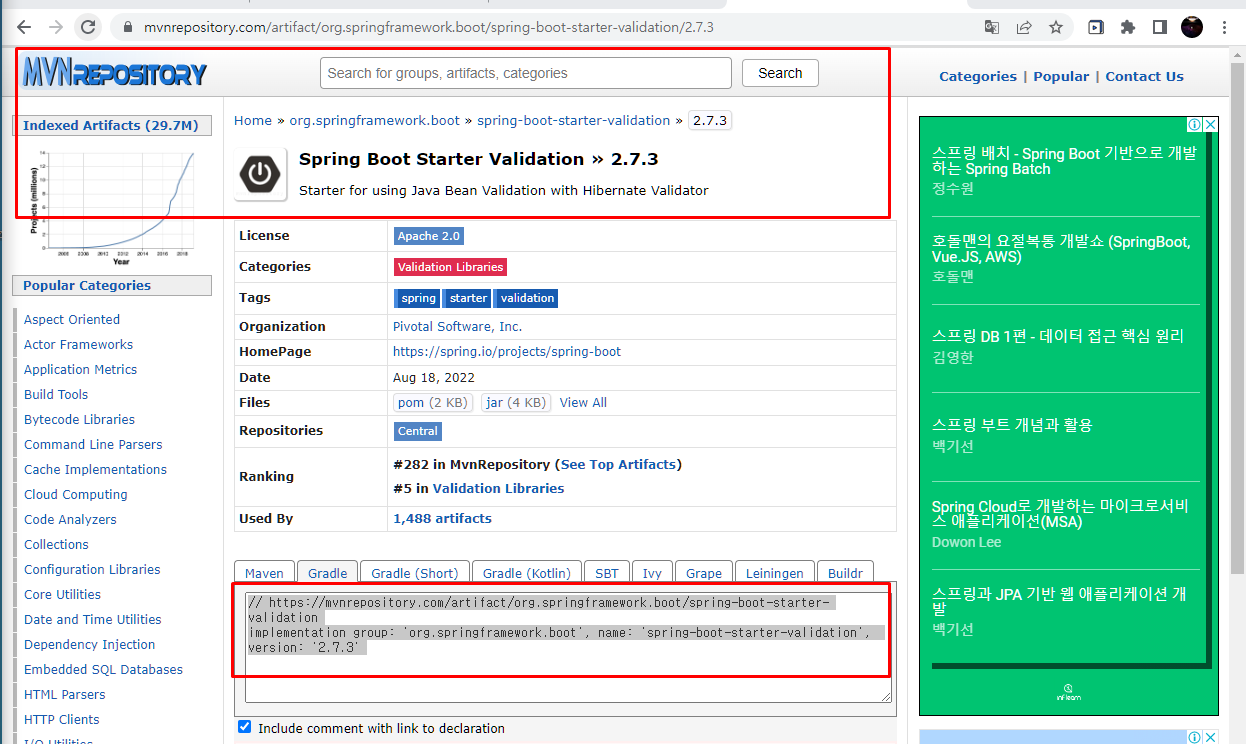Go to Home breadcrumb link
Image resolution: width=1246 pixels, height=744 pixels.
pyautogui.click(x=253, y=120)
